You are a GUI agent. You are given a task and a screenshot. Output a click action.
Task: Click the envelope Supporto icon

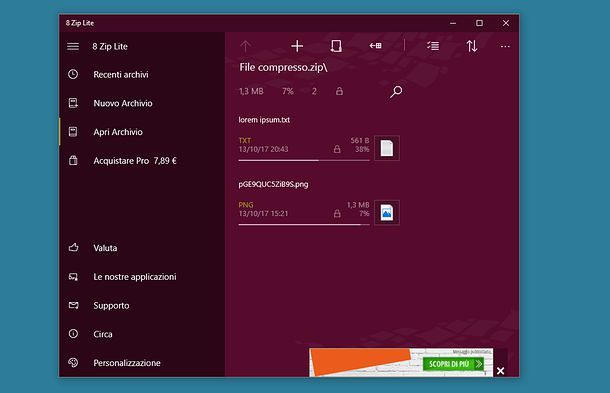point(73,305)
